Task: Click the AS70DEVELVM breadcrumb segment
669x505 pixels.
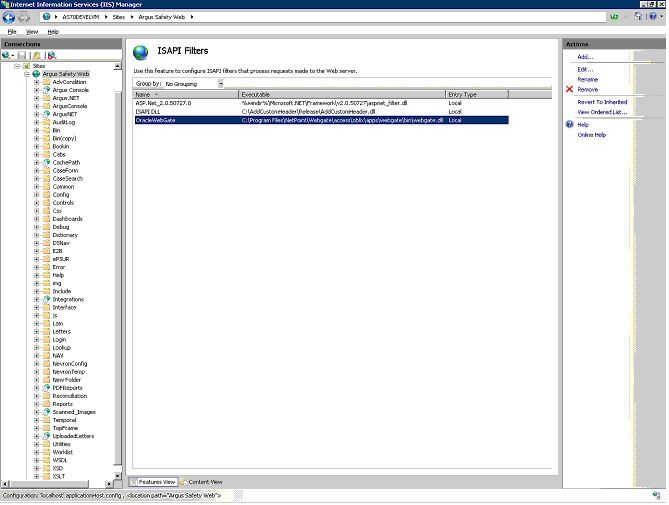Action: [81, 17]
